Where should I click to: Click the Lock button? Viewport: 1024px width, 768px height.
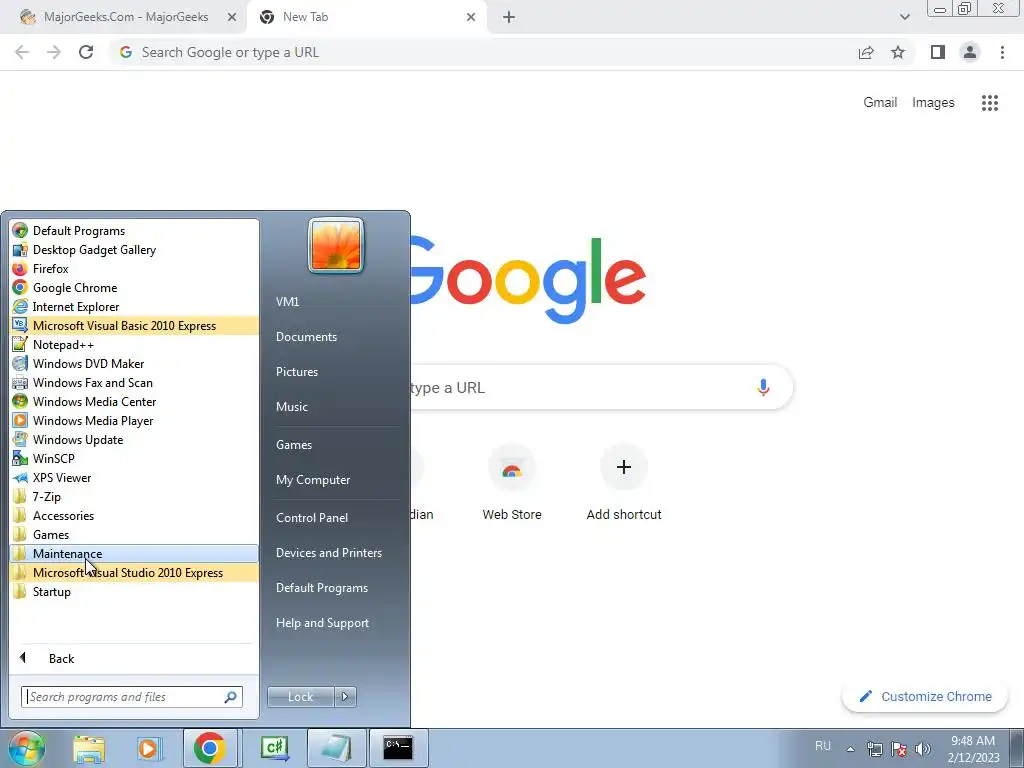pos(300,697)
